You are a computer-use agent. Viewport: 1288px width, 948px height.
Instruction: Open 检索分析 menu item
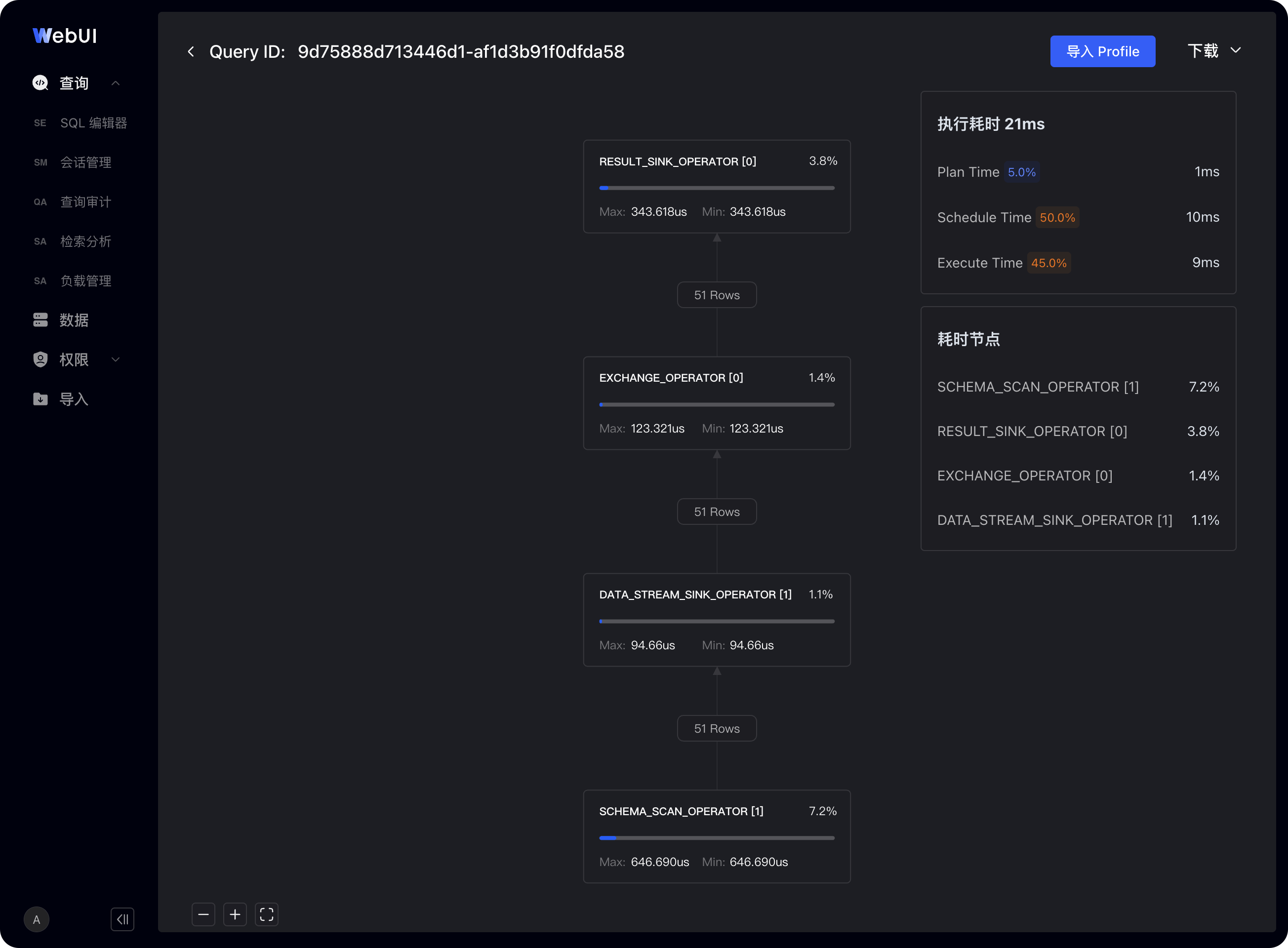[85, 241]
